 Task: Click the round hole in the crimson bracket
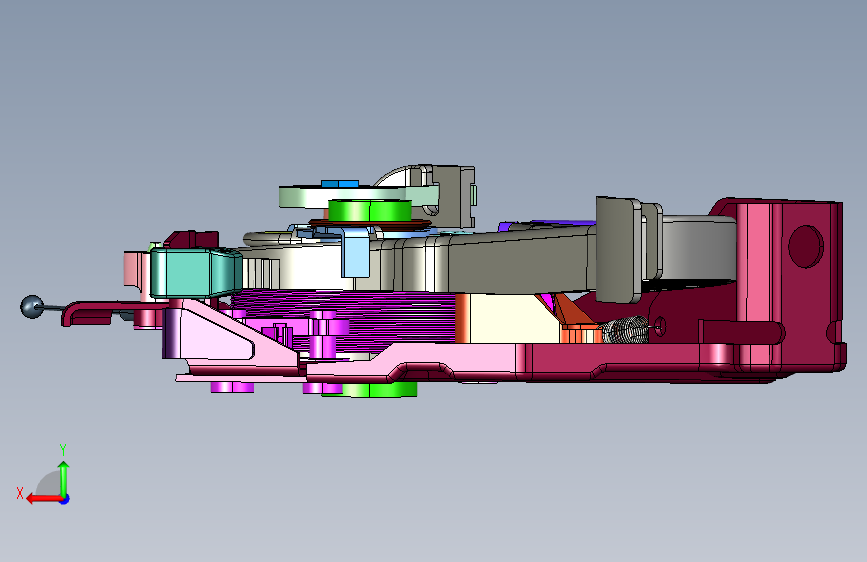coord(805,246)
